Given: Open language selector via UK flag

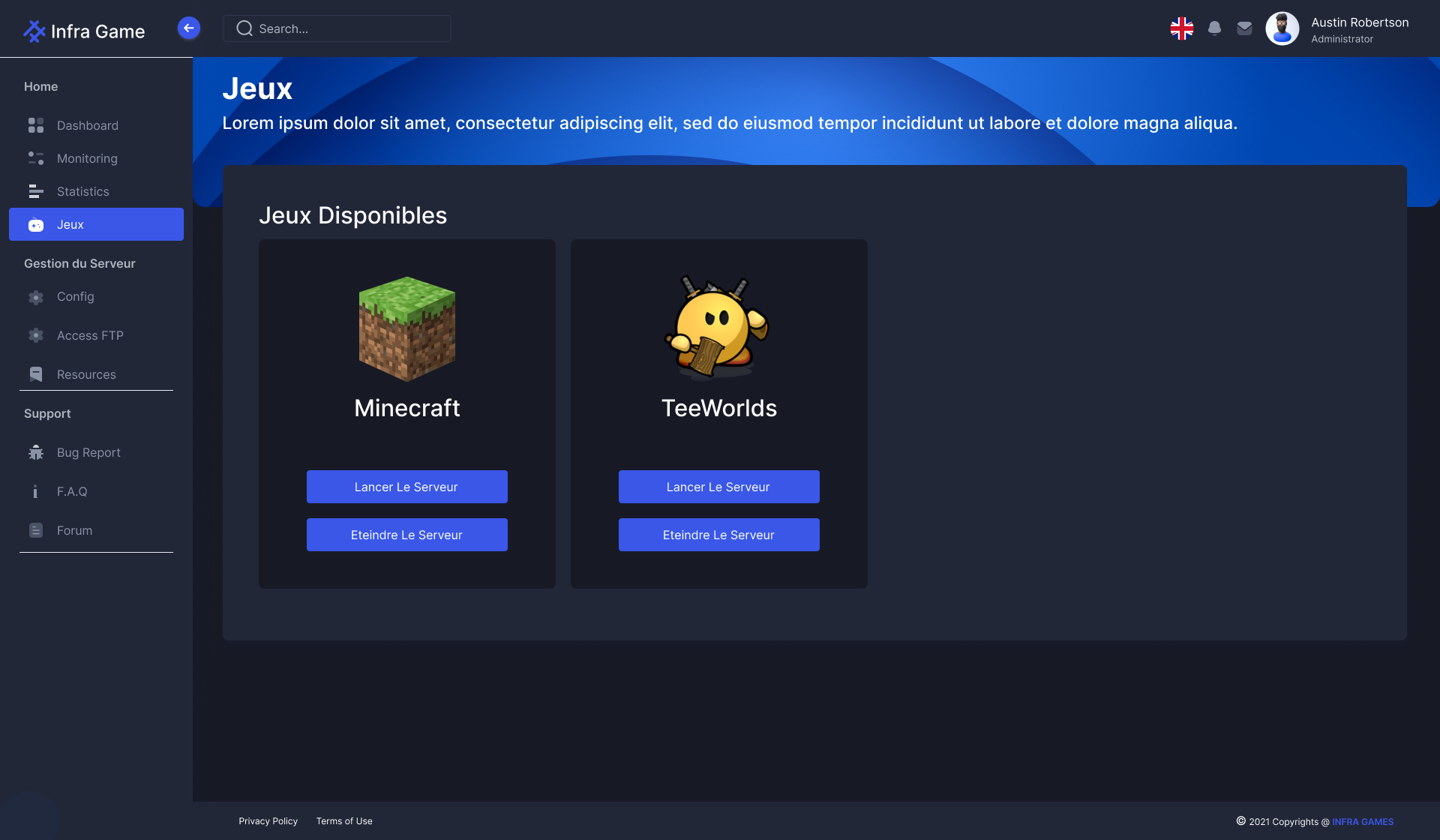Looking at the screenshot, I should 1182,28.
